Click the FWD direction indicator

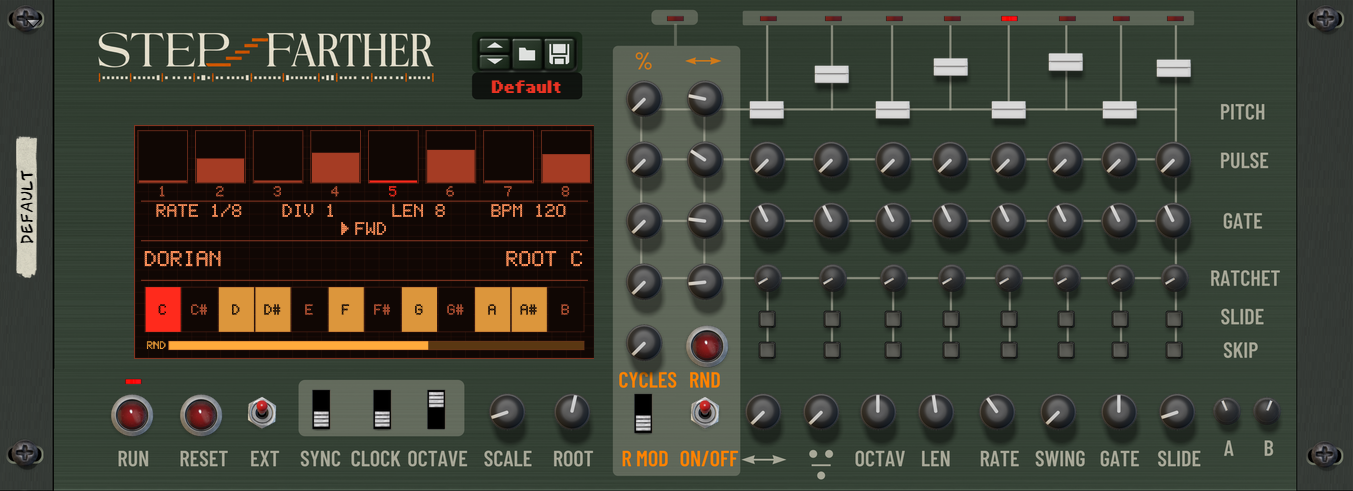coord(363,229)
